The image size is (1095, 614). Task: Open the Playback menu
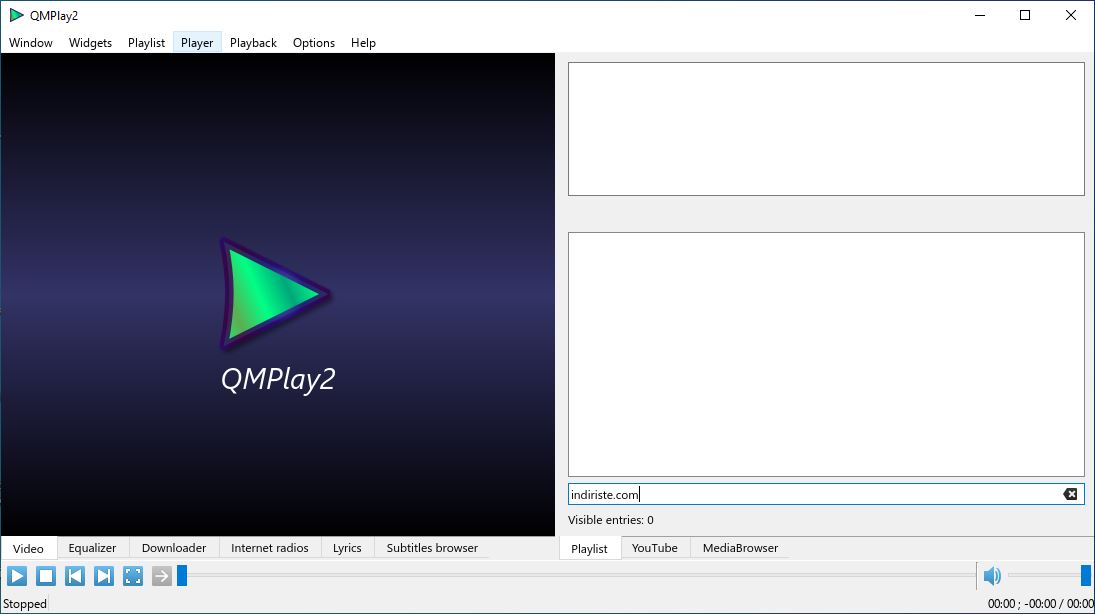pos(253,43)
